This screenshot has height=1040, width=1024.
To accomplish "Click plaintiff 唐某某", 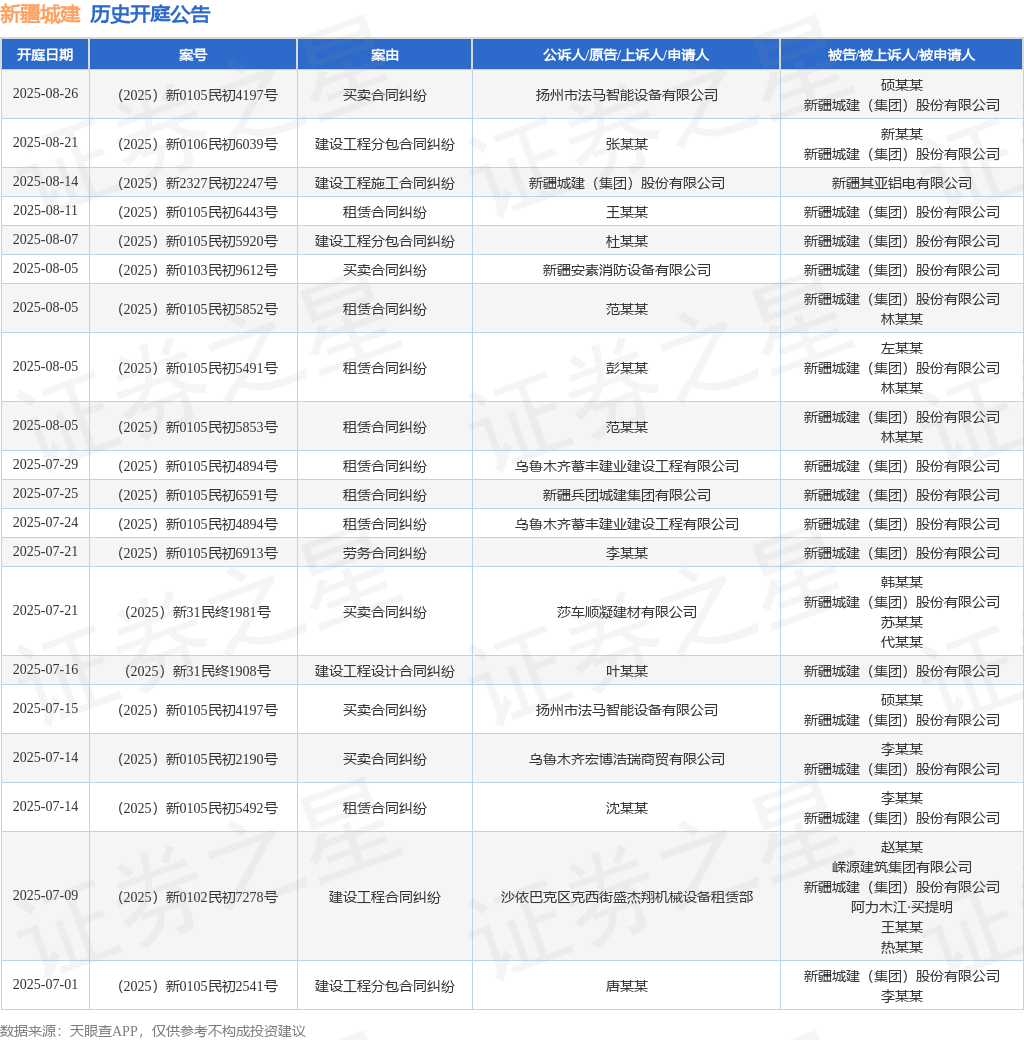I will tap(626, 986).
